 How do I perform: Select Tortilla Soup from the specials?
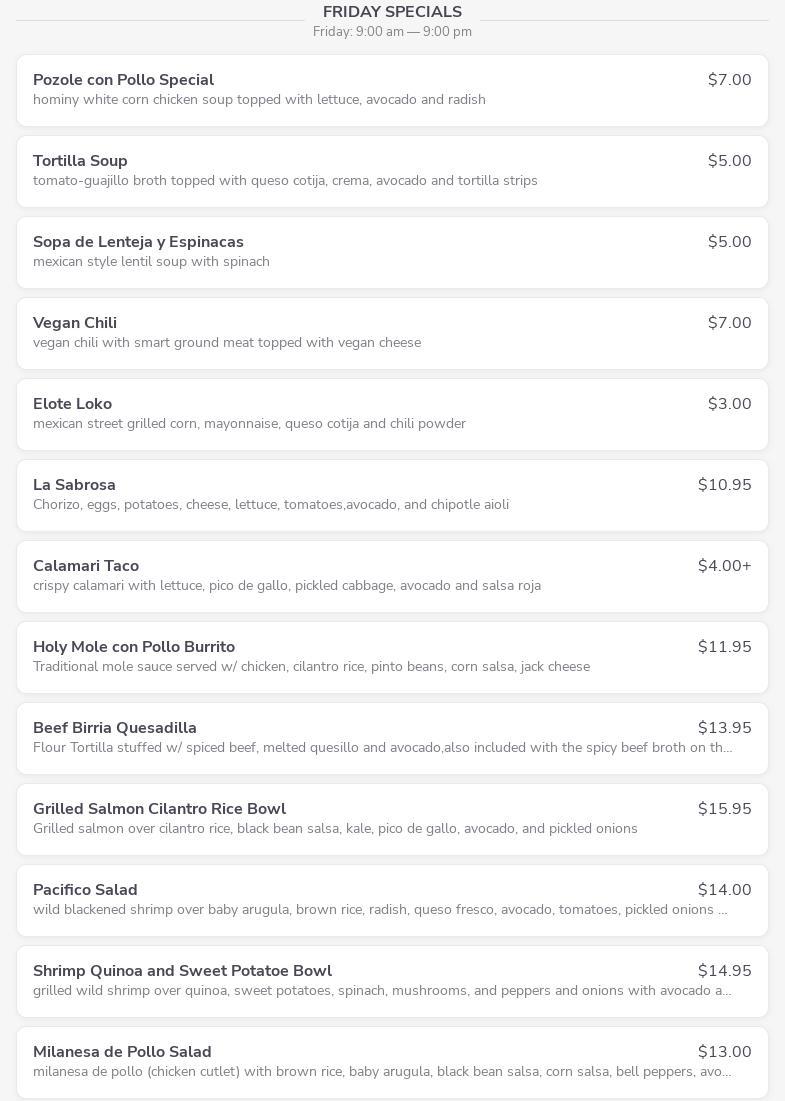coord(80,161)
